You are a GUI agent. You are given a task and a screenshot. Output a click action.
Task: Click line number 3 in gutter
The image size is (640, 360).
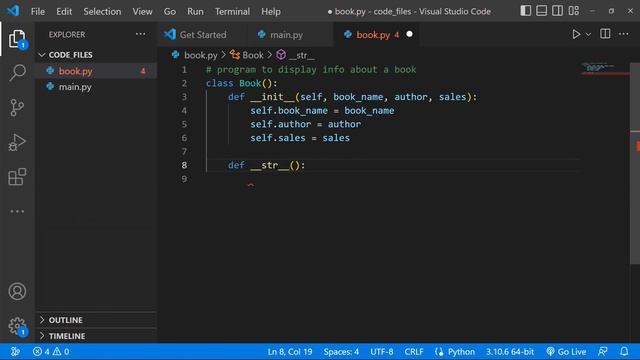[184, 97]
